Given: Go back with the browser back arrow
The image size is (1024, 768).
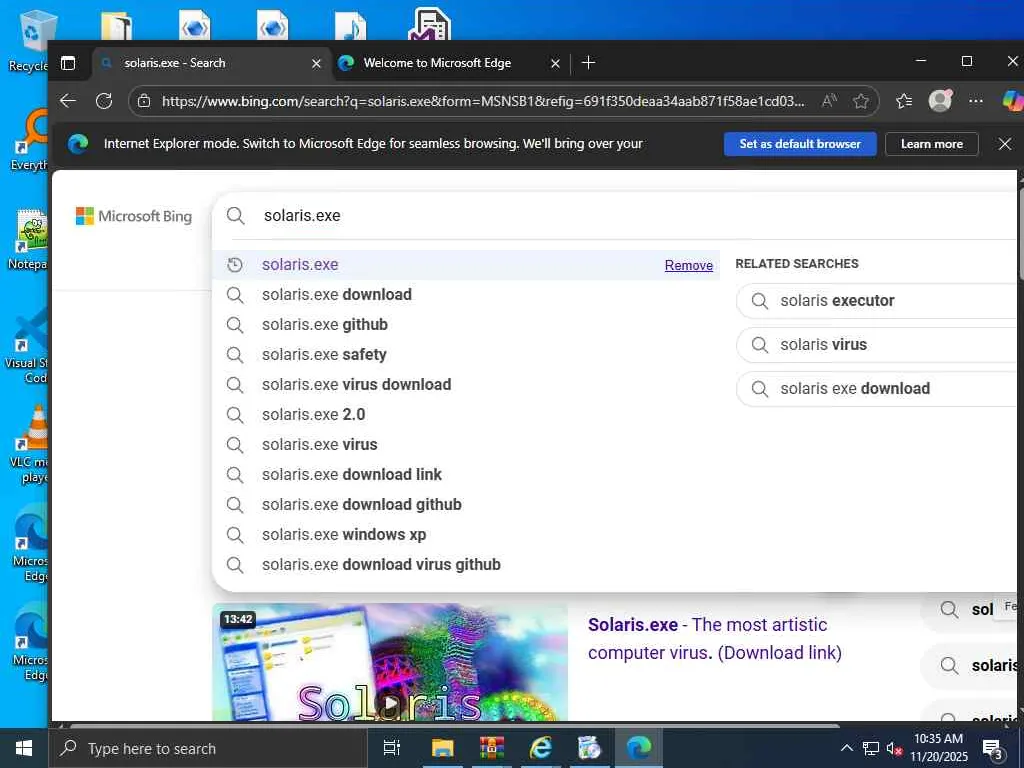Looking at the screenshot, I should pos(68,101).
